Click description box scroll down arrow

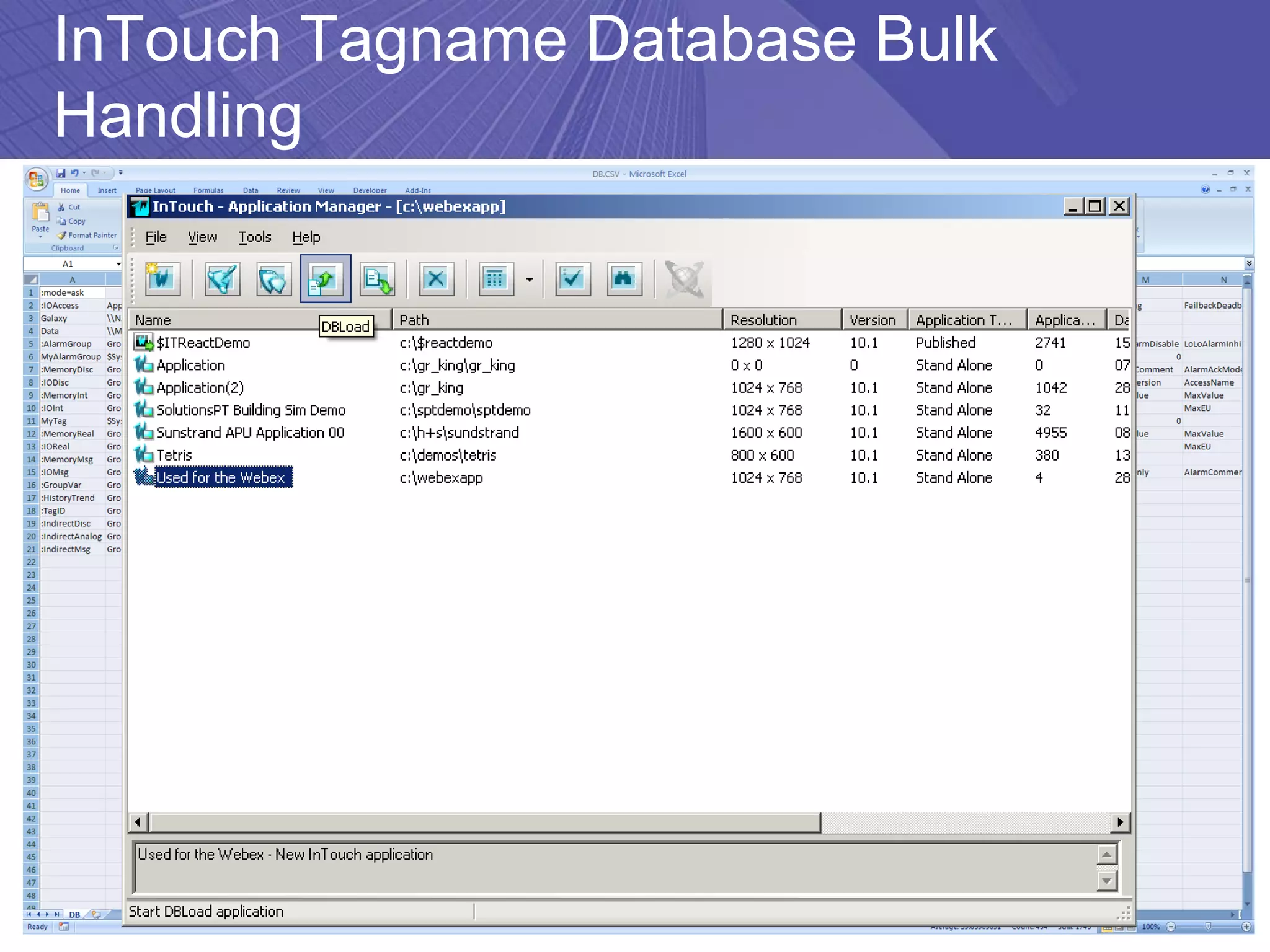tap(1107, 881)
